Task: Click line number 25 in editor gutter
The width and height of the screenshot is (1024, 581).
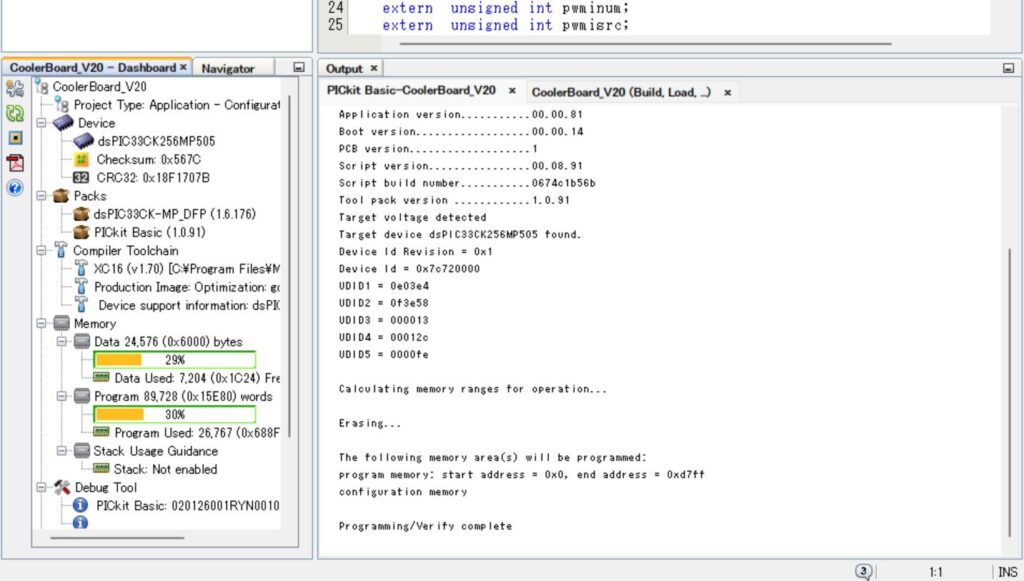Action: (x=335, y=25)
